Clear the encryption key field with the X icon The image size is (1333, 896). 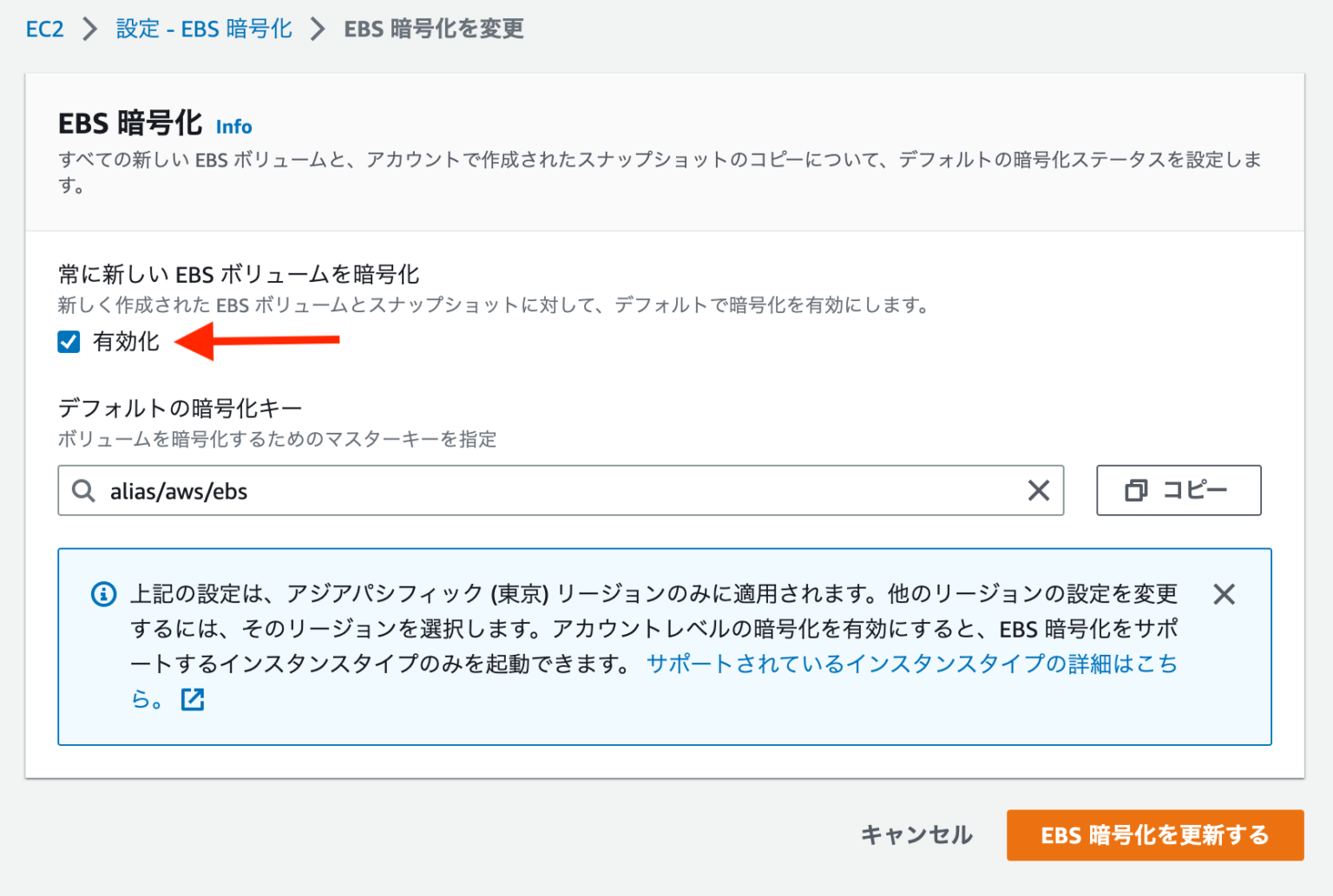point(1038,491)
